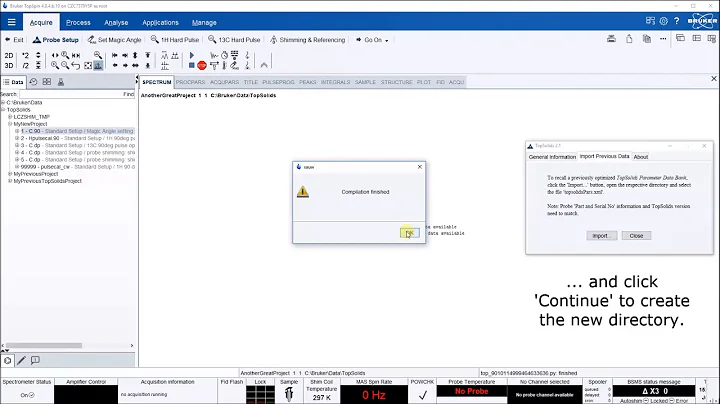Viewport: 720px width, 404px height.
Task: Collapse the MyNewProject tree node
Action: tap(10, 124)
